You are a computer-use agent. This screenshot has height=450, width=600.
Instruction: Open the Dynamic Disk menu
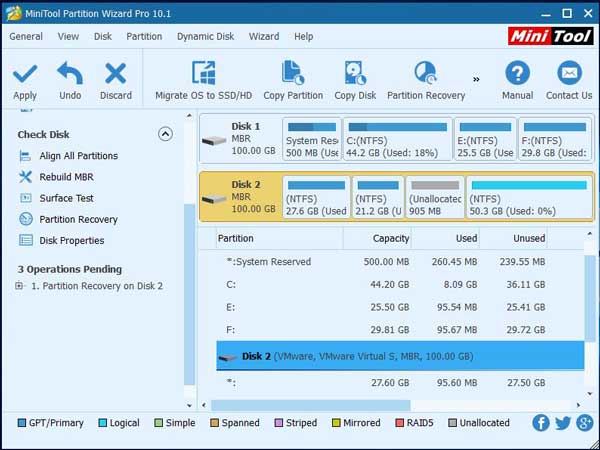(205, 36)
